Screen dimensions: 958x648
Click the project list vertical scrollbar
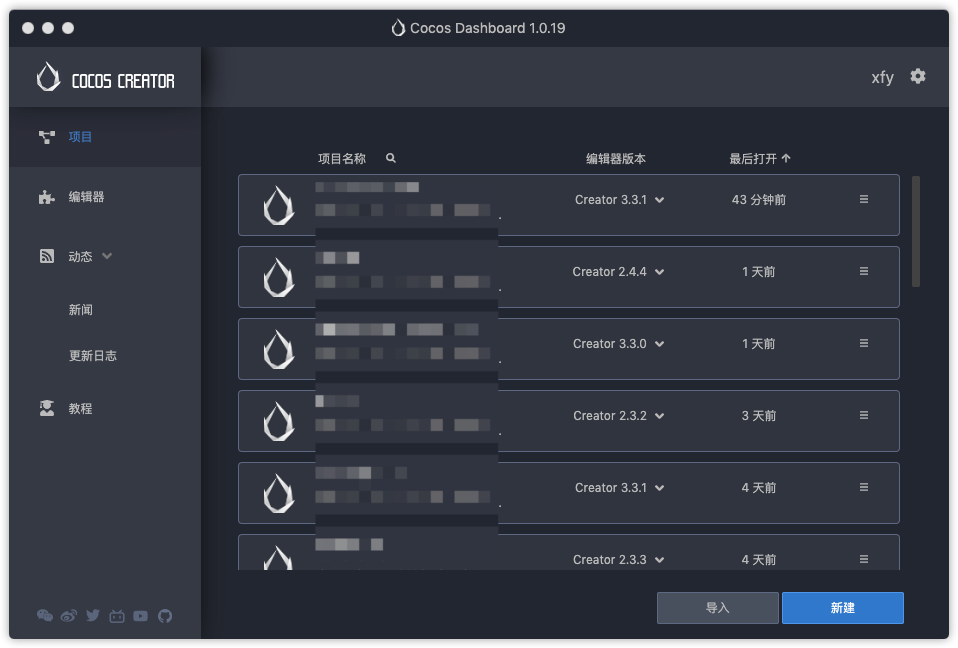915,231
